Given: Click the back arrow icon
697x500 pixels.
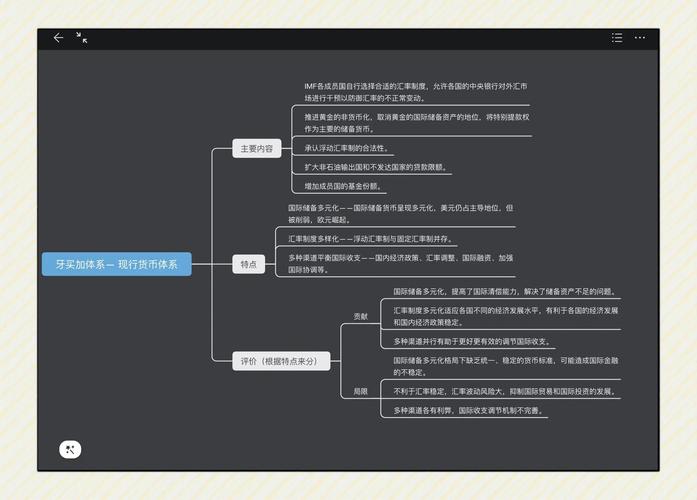Looking at the screenshot, I should pyautogui.click(x=58, y=38).
